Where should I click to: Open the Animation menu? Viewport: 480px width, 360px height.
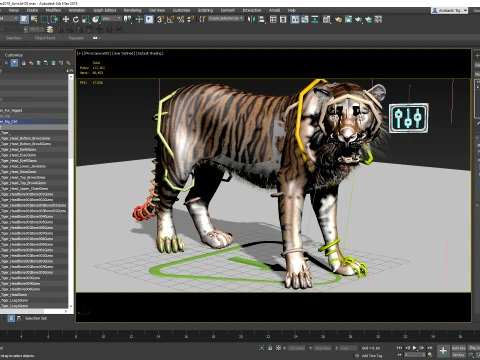pyautogui.click(x=77, y=10)
